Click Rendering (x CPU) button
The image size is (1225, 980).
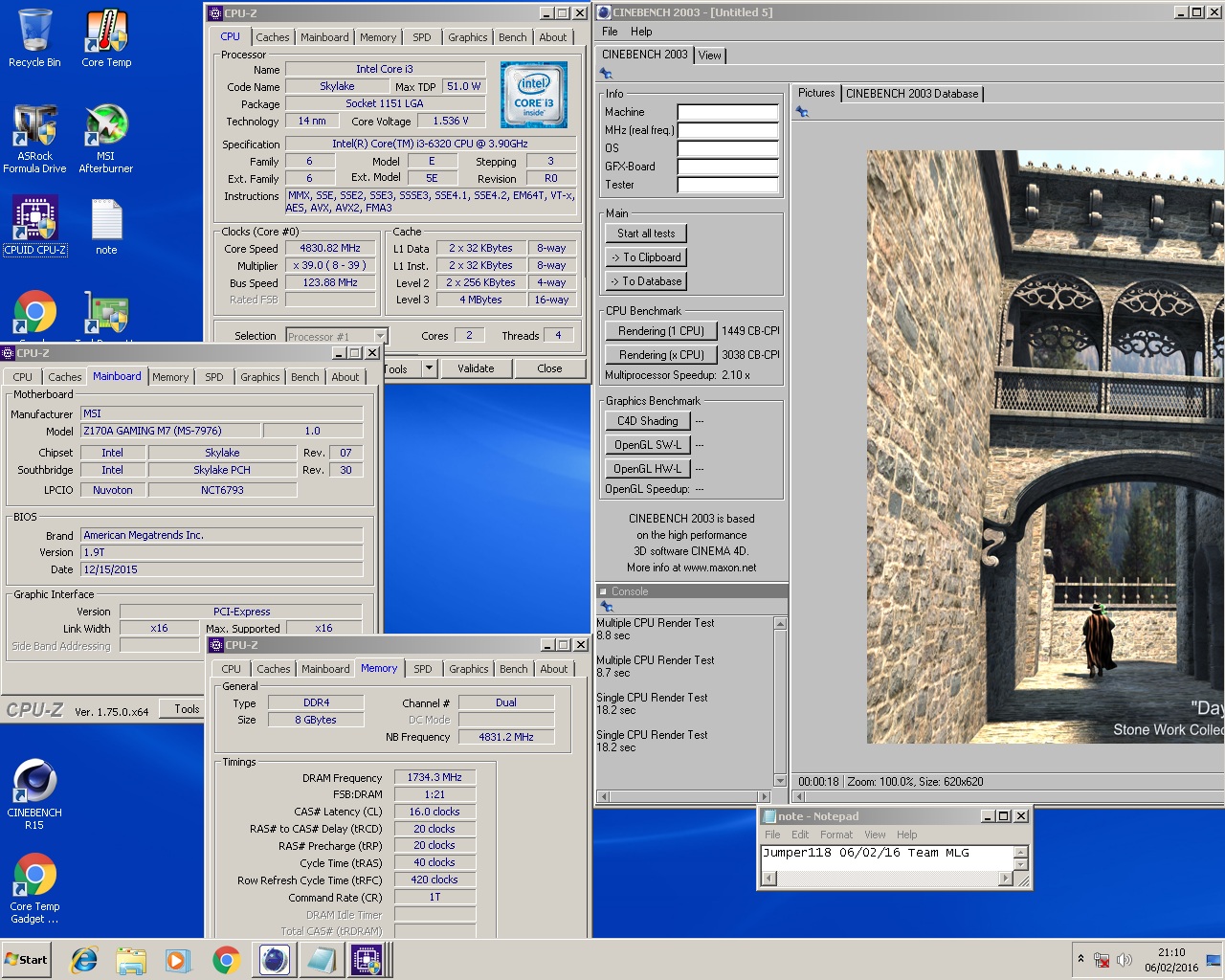pyautogui.click(x=661, y=355)
